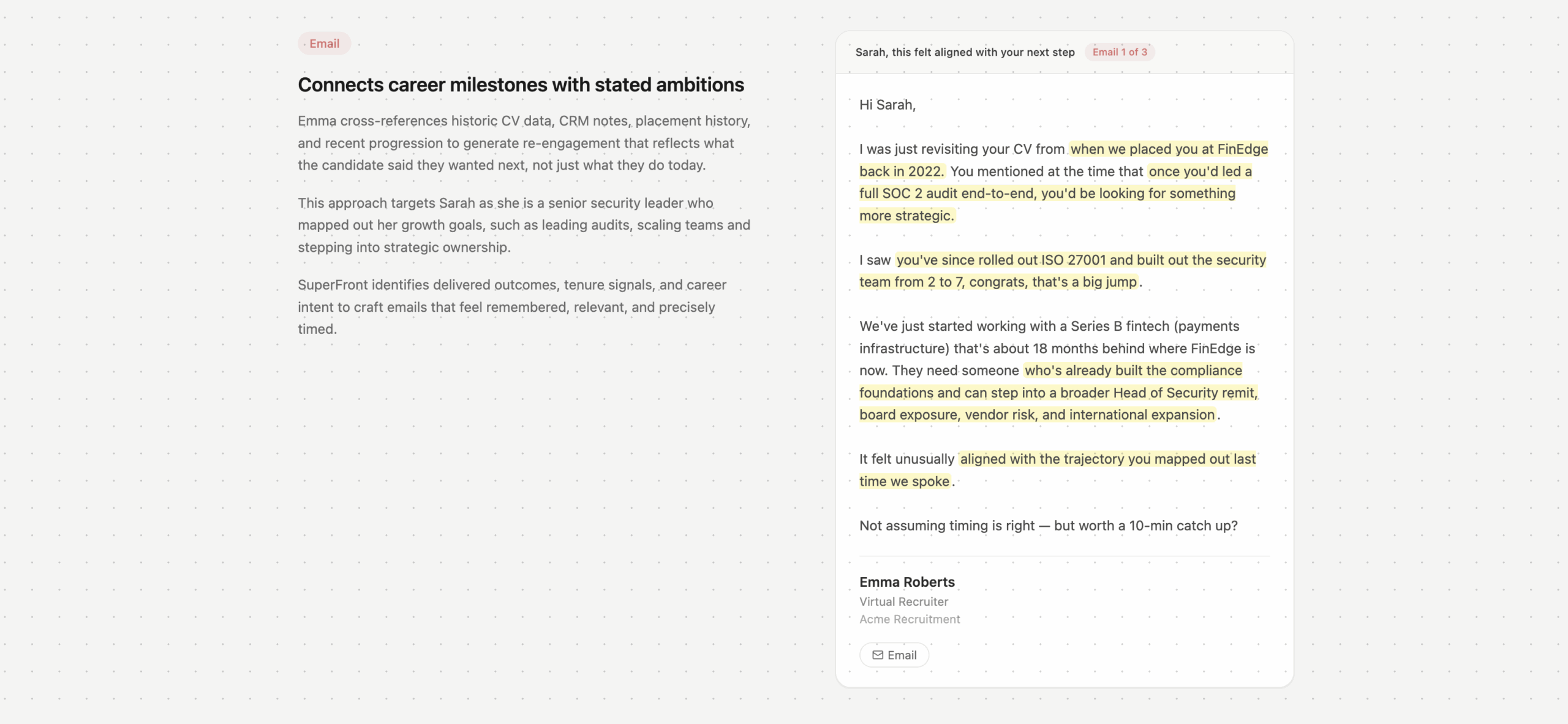Click the paragraph starting "Emma cross-references historic CV"
The image size is (1568, 724).
click(524, 143)
